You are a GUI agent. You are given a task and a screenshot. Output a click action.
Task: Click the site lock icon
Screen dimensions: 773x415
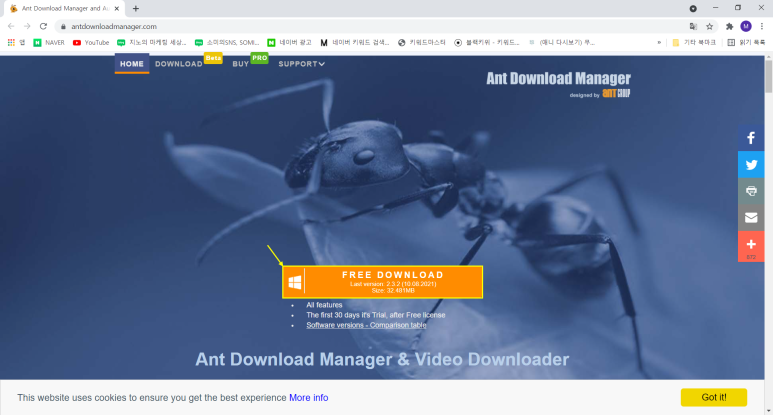pyautogui.click(x=63, y=27)
